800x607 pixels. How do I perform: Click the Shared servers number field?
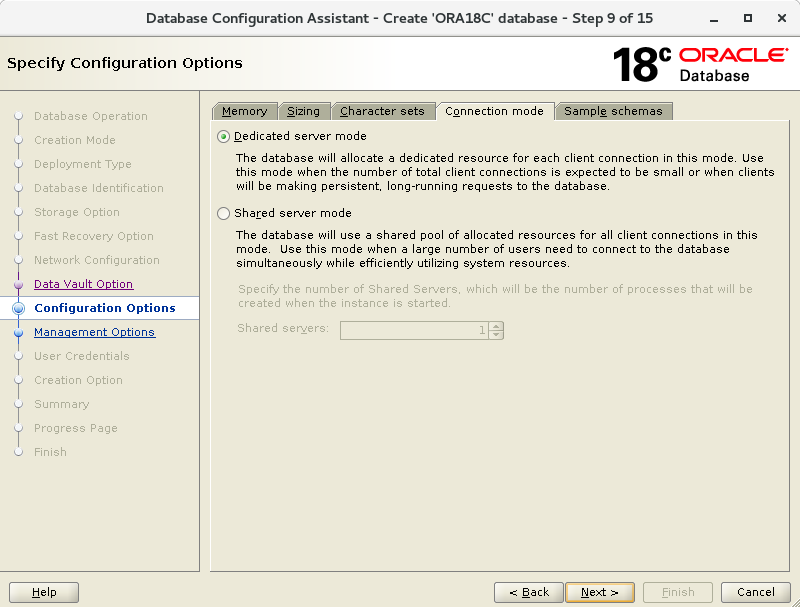pos(414,330)
